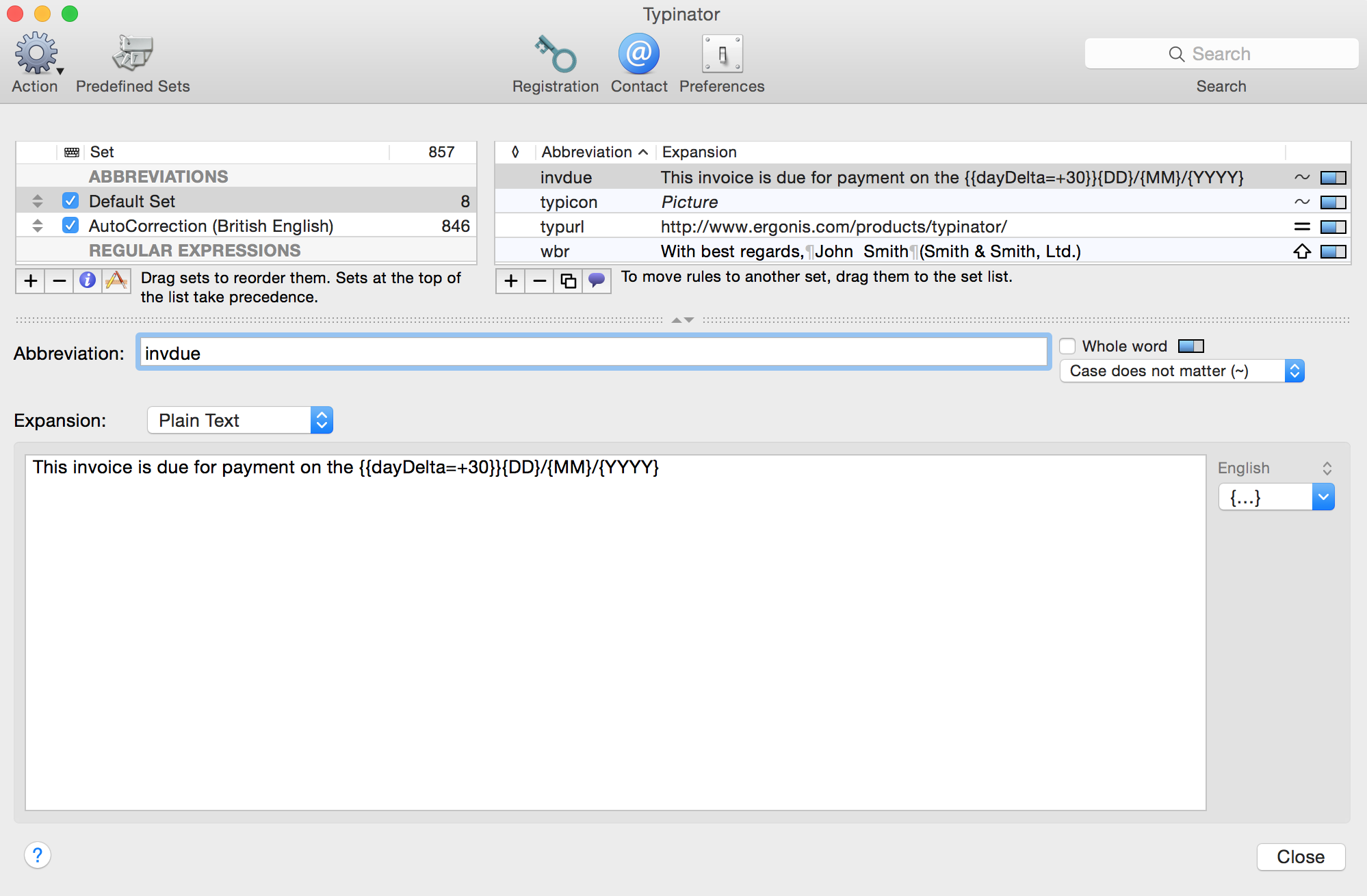Select AutoCorrection (British English) set

click(x=246, y=226)
